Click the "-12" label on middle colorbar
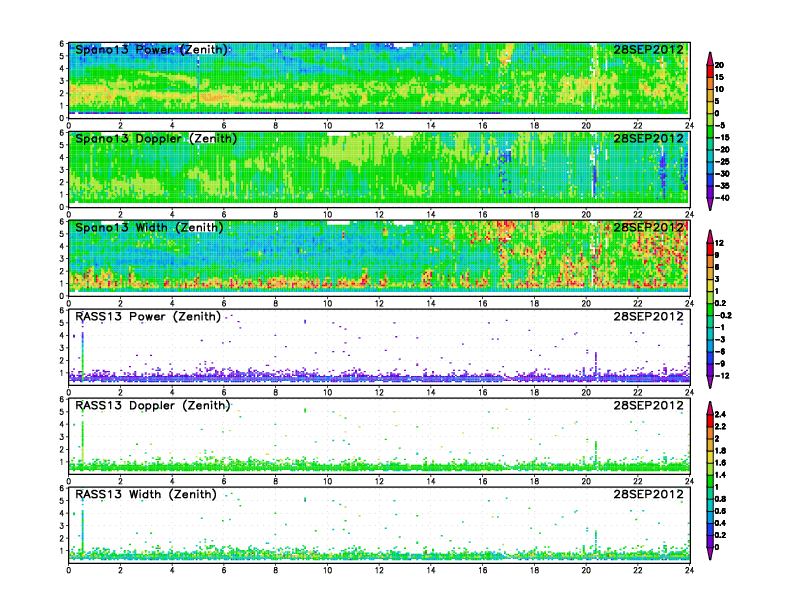The image size is (792, 612). point(722,376)
